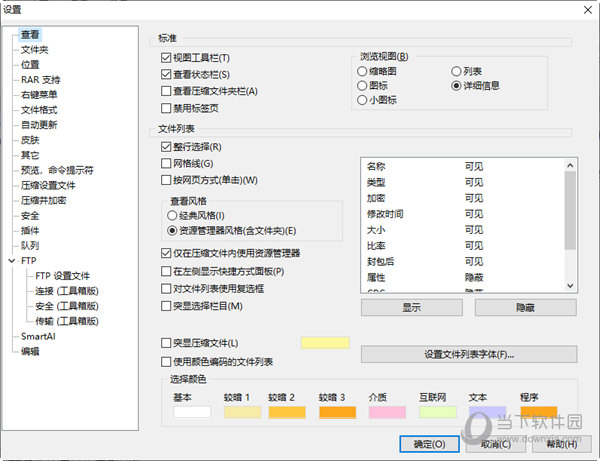
Task: Choose 经典风格(I) radio option
Action: click(x=172, y=215)
